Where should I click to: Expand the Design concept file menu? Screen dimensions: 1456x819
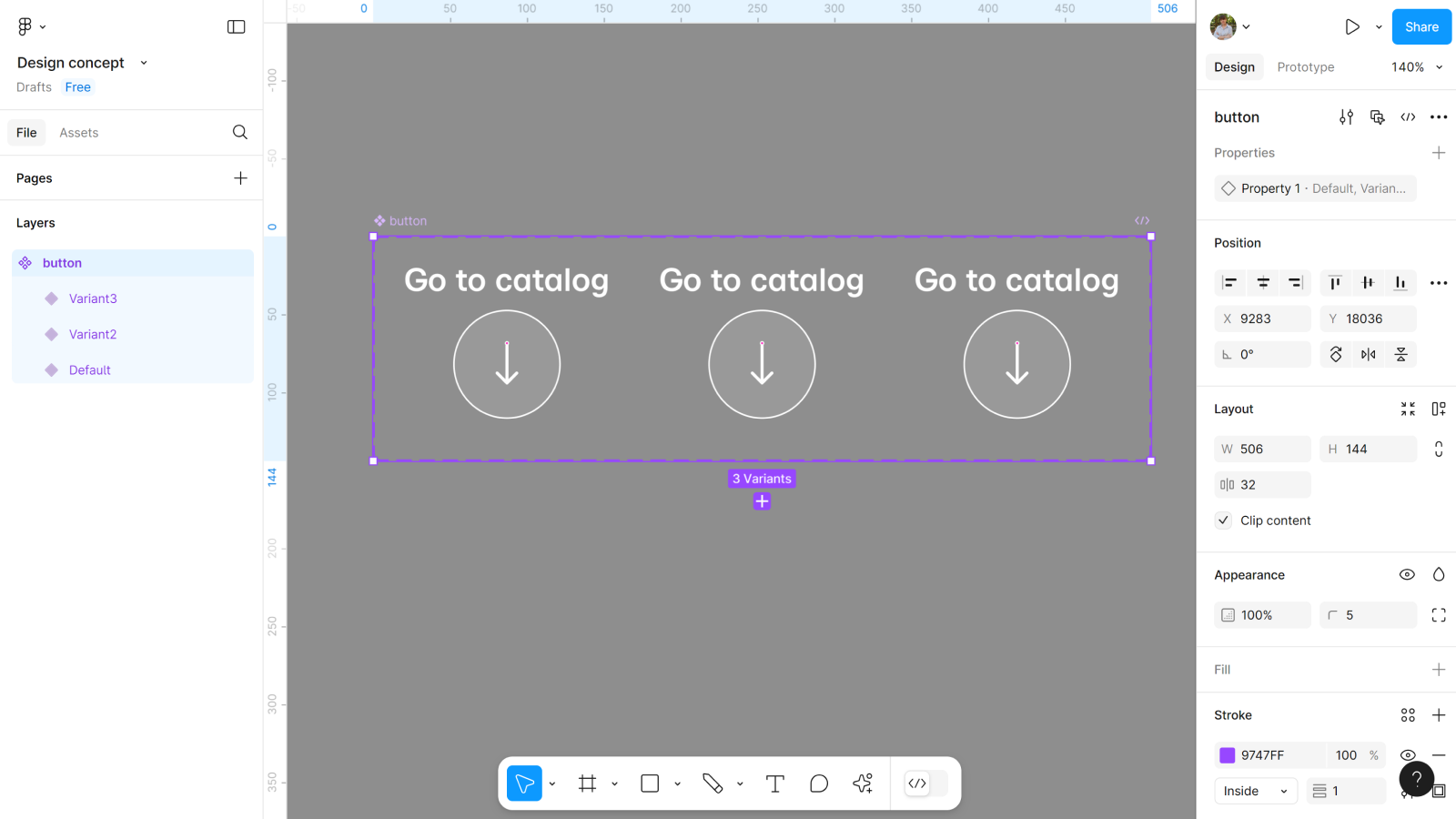[144, 63]
